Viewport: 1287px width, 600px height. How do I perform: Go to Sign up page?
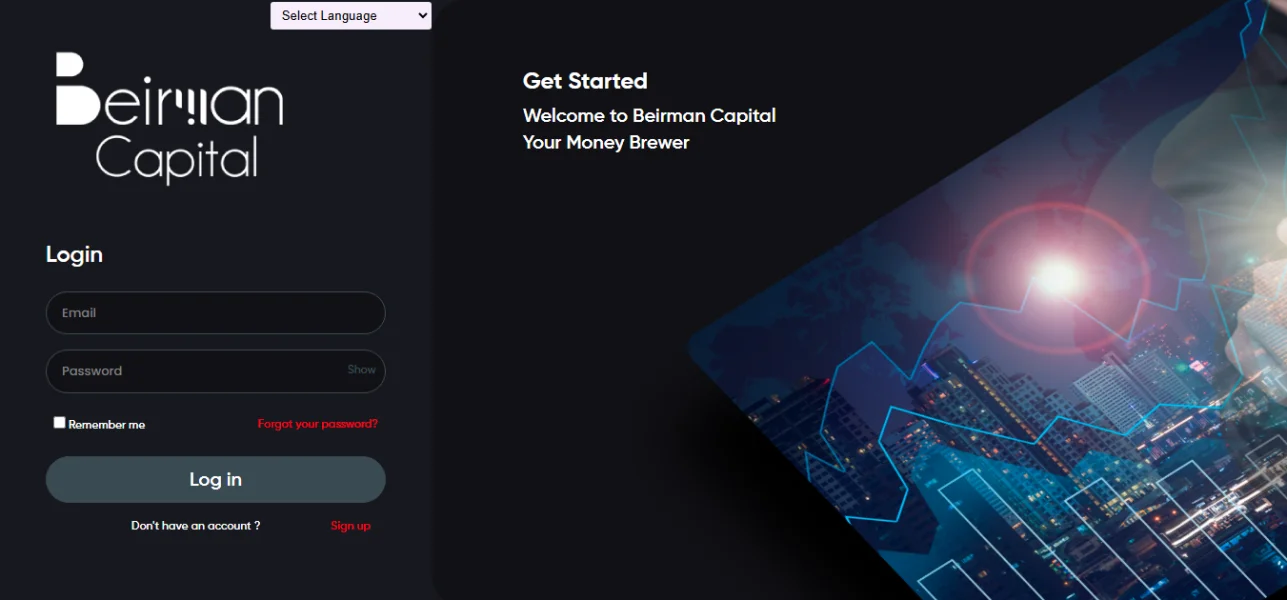(x=351, y=526)
